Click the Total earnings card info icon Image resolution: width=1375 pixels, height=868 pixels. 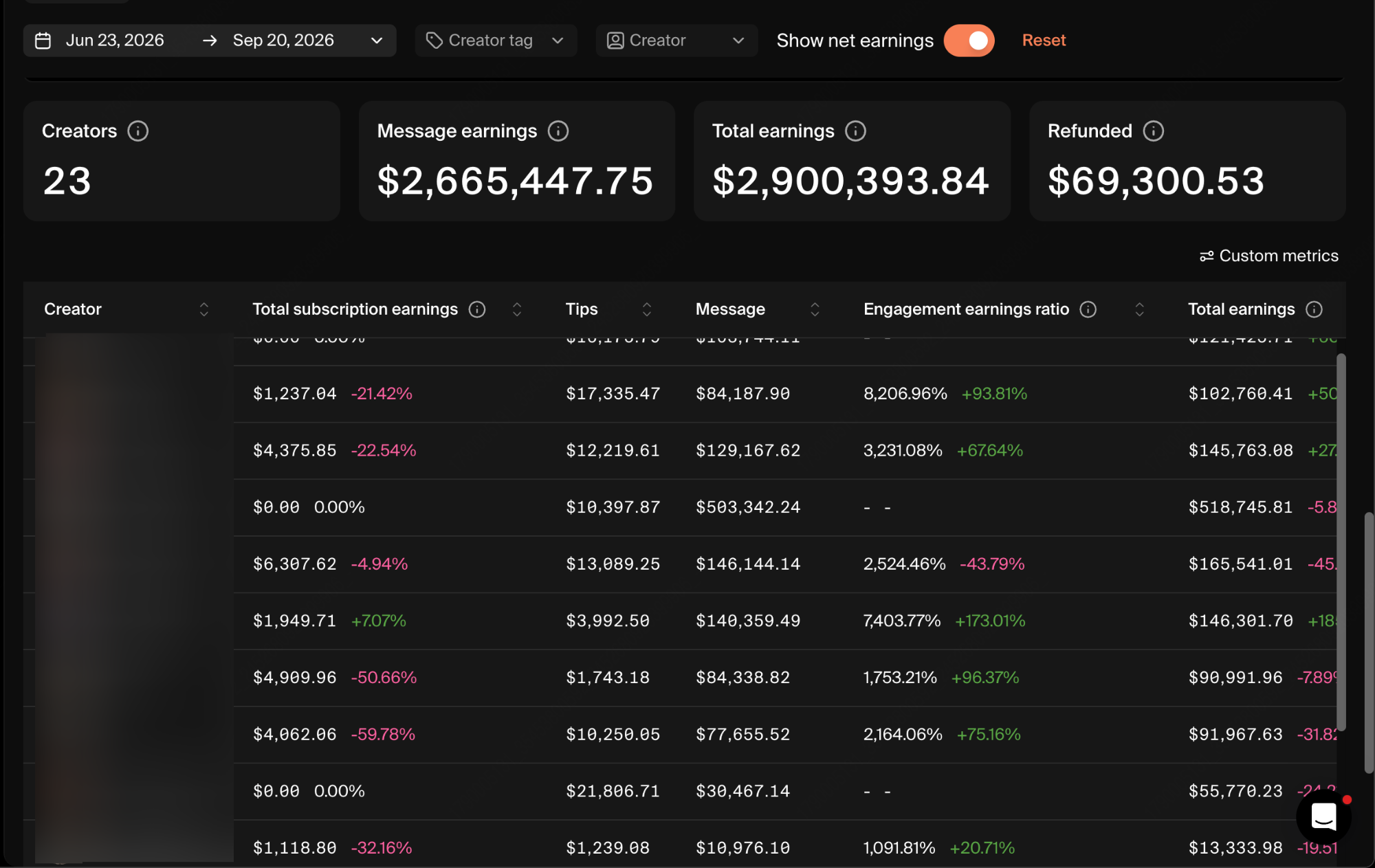855,131
